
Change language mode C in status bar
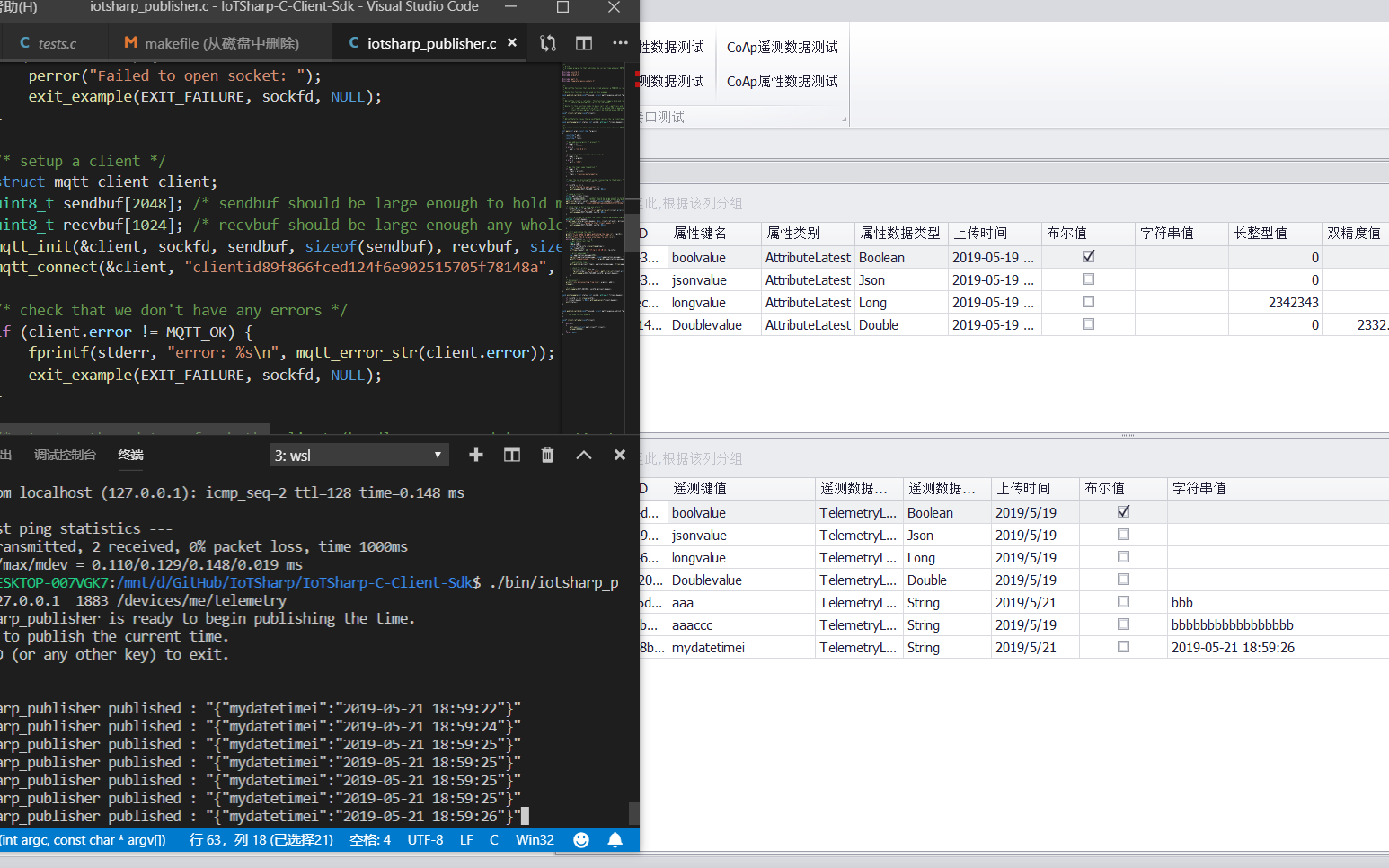(494, 840)
